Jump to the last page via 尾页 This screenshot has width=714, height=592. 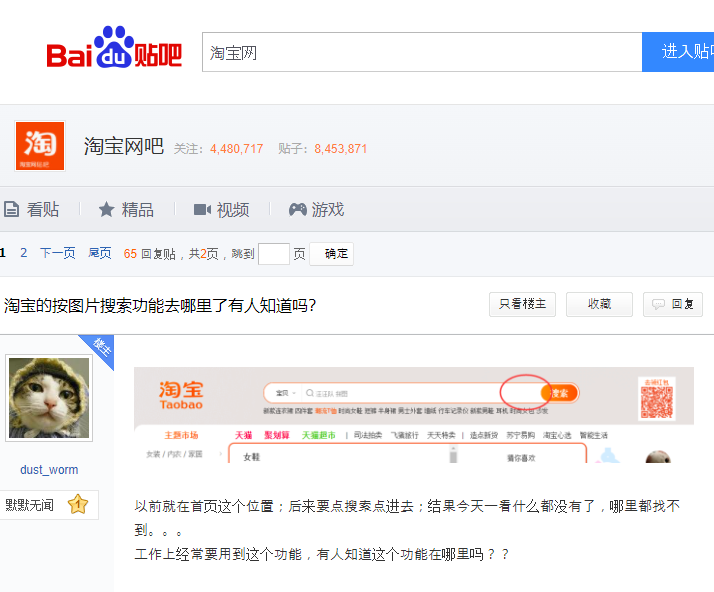coord(100,253)
